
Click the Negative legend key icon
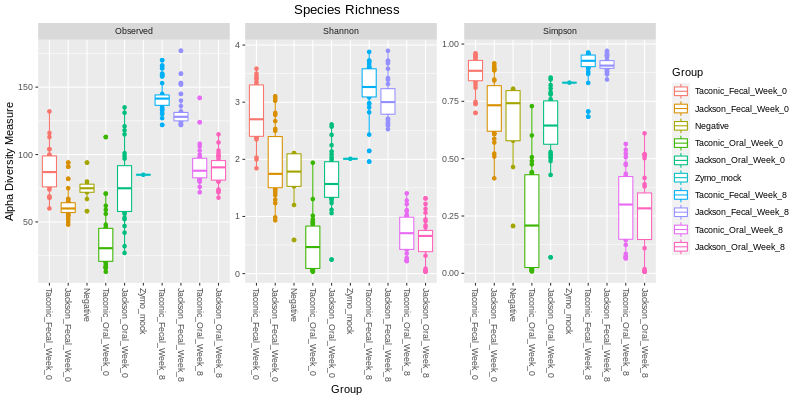click(681, 126)
